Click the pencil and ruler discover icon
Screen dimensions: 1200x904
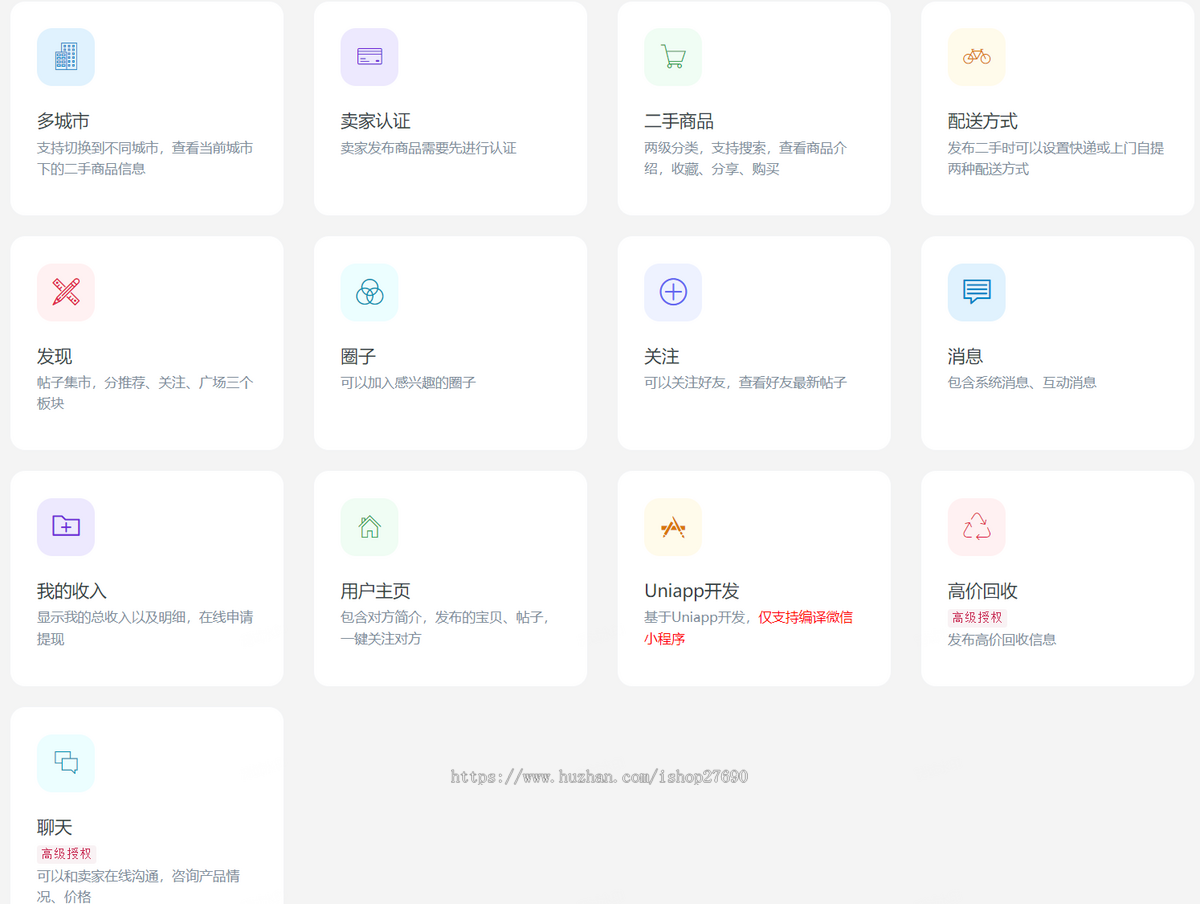pos(66,292)
